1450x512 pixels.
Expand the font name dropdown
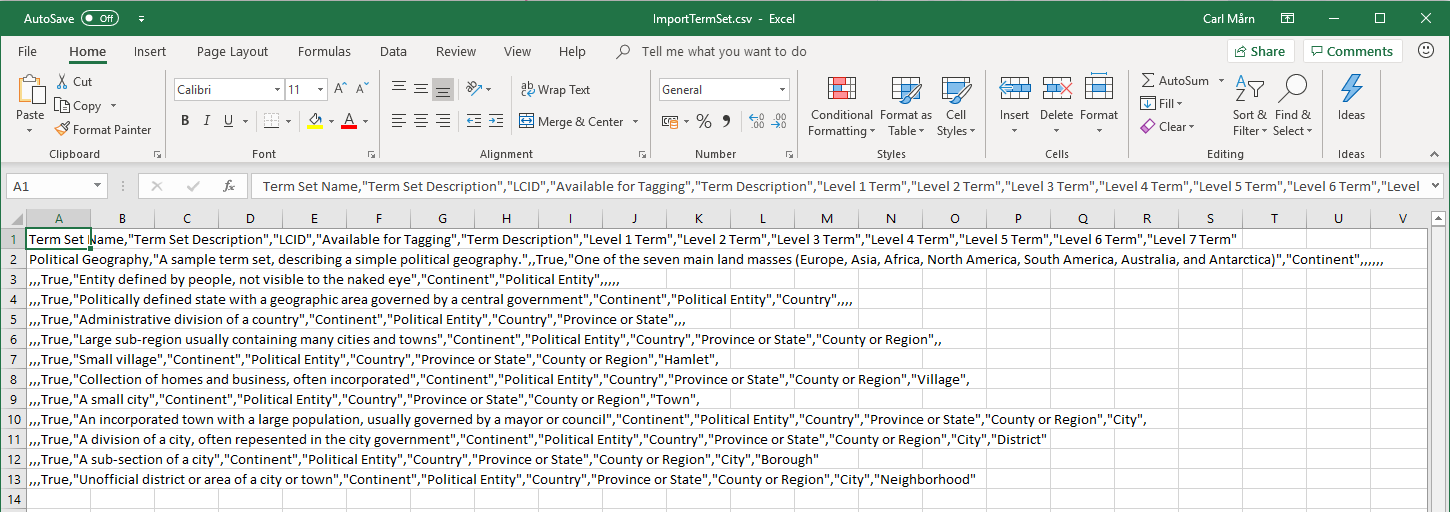[x=278, y=90]
